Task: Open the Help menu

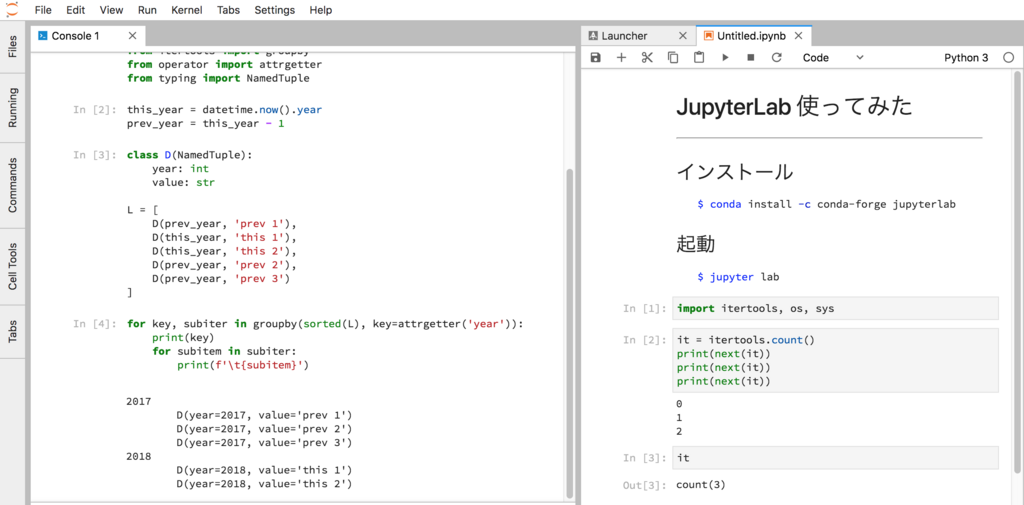Action: pyautogui.click(x=321, y=10)
